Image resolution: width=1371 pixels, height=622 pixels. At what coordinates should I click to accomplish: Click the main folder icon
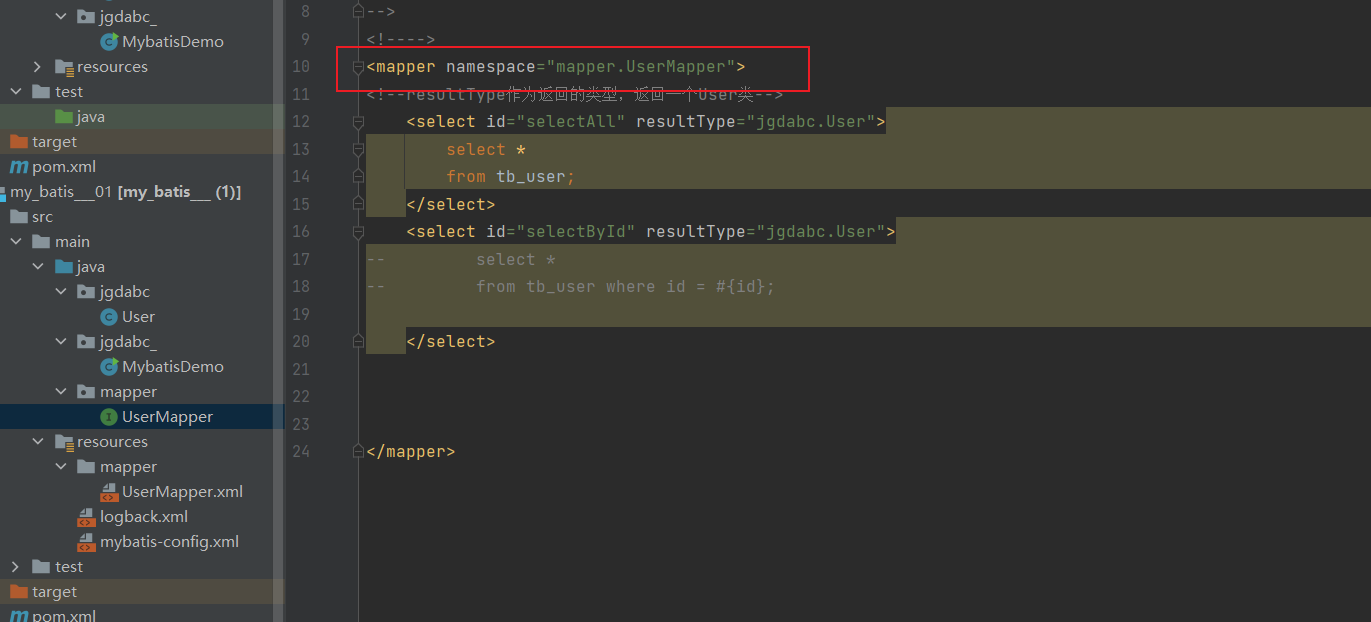pos(41,242)
